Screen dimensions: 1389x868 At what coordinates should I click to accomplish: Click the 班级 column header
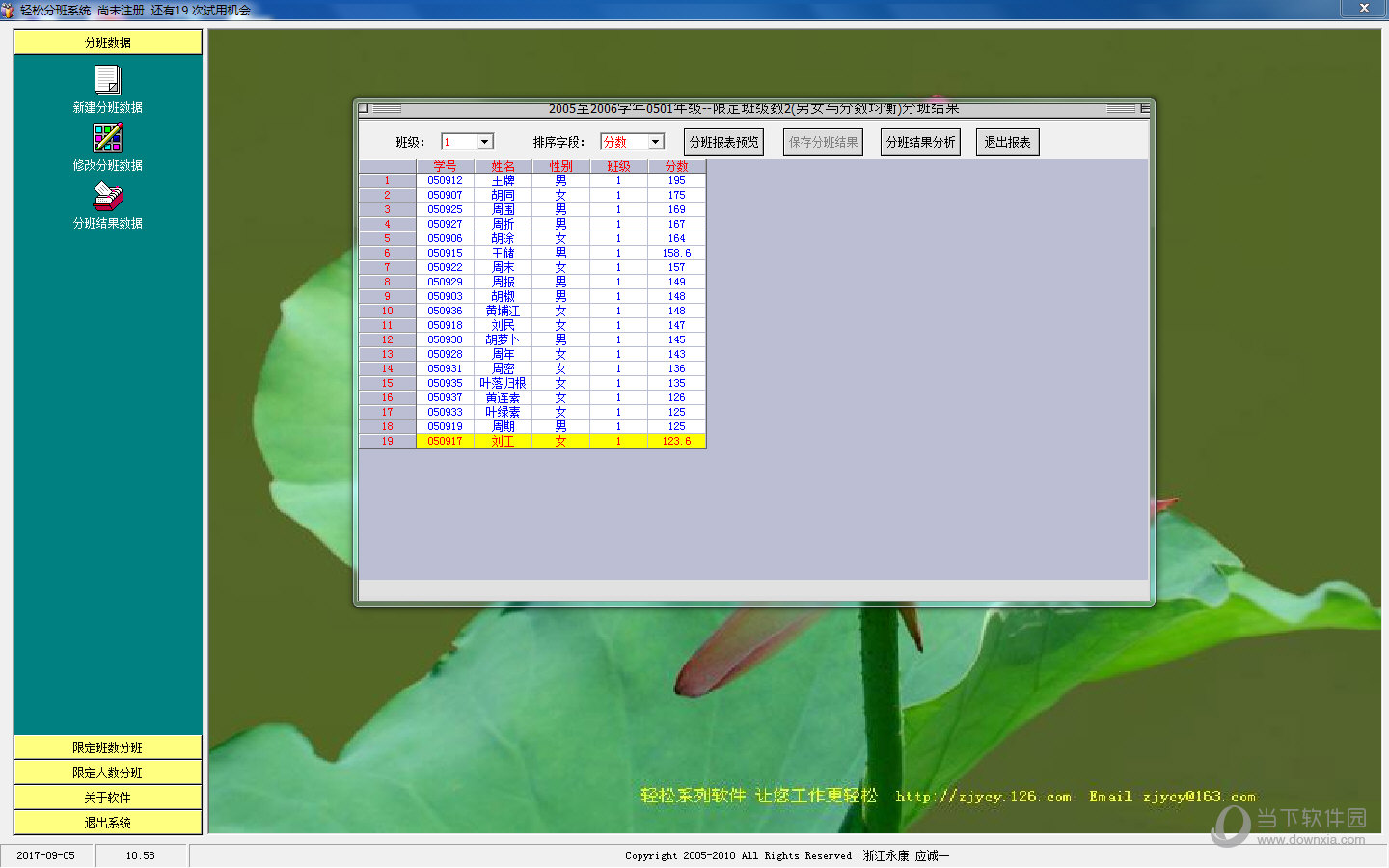click(618, 166)
